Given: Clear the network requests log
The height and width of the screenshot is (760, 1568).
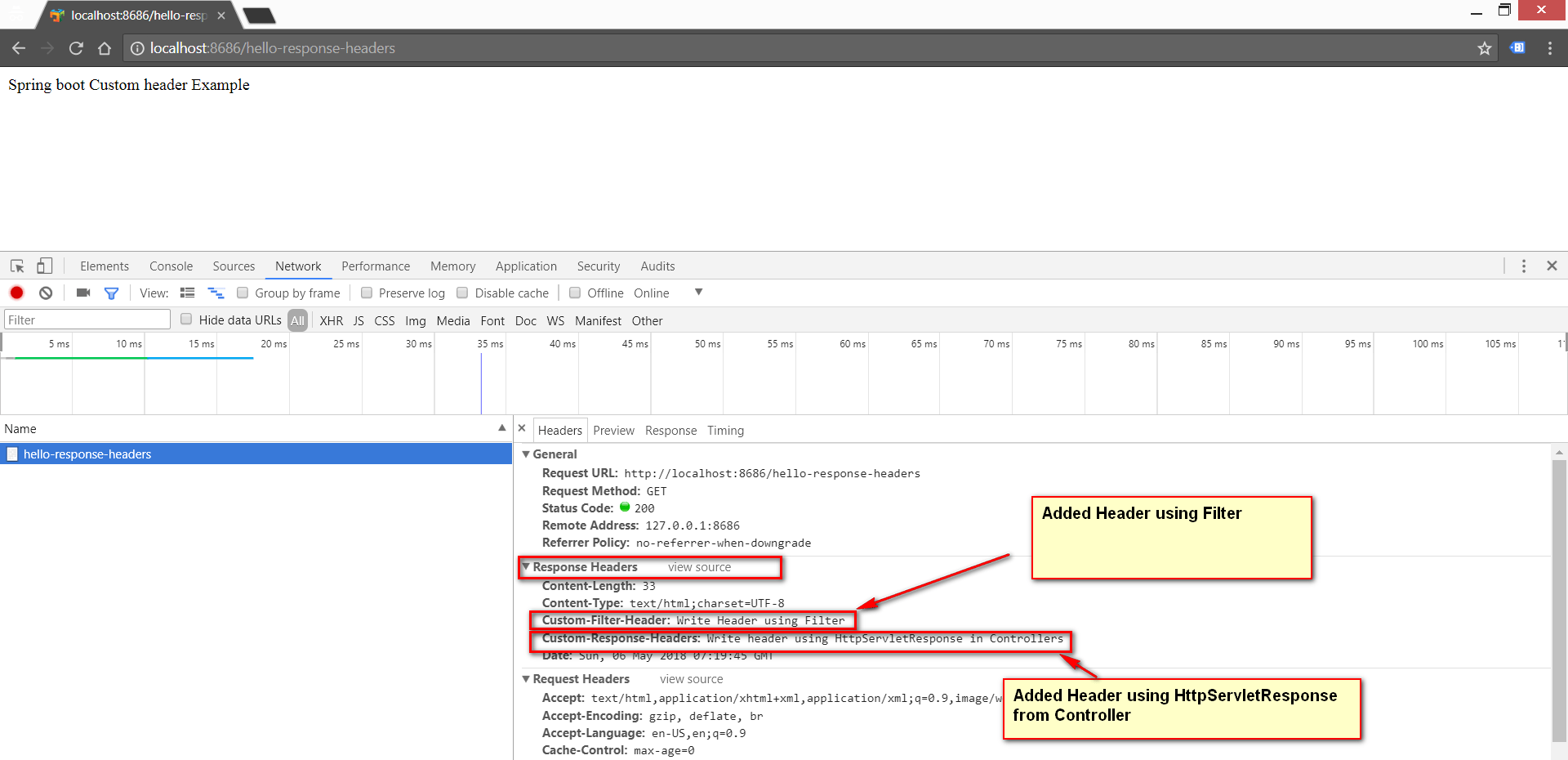Looking at the screenshot, I should pyautogui.click(x=45, y=293).
